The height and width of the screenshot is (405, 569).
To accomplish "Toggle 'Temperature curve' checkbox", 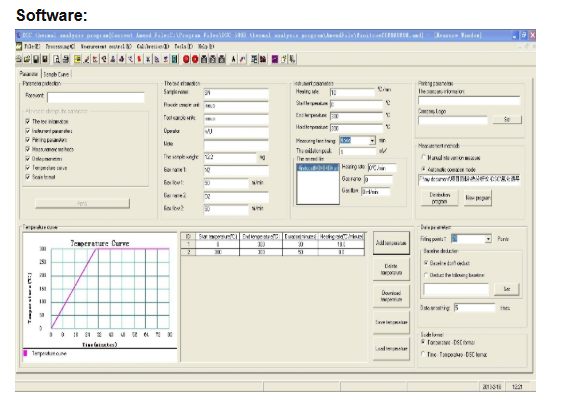I will (x=28, y=168).
